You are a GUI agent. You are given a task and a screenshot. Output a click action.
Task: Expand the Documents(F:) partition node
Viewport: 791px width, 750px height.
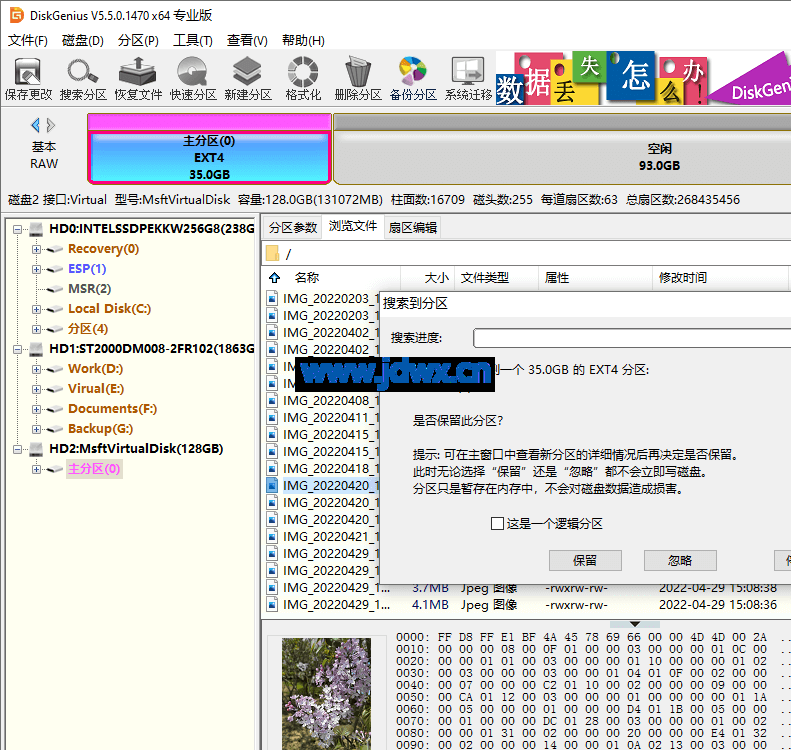(36, 409)
